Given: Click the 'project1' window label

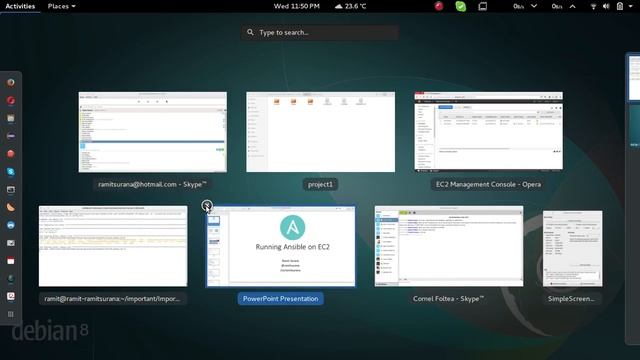Looking at the screenshot, I should (x=320, y=184).
